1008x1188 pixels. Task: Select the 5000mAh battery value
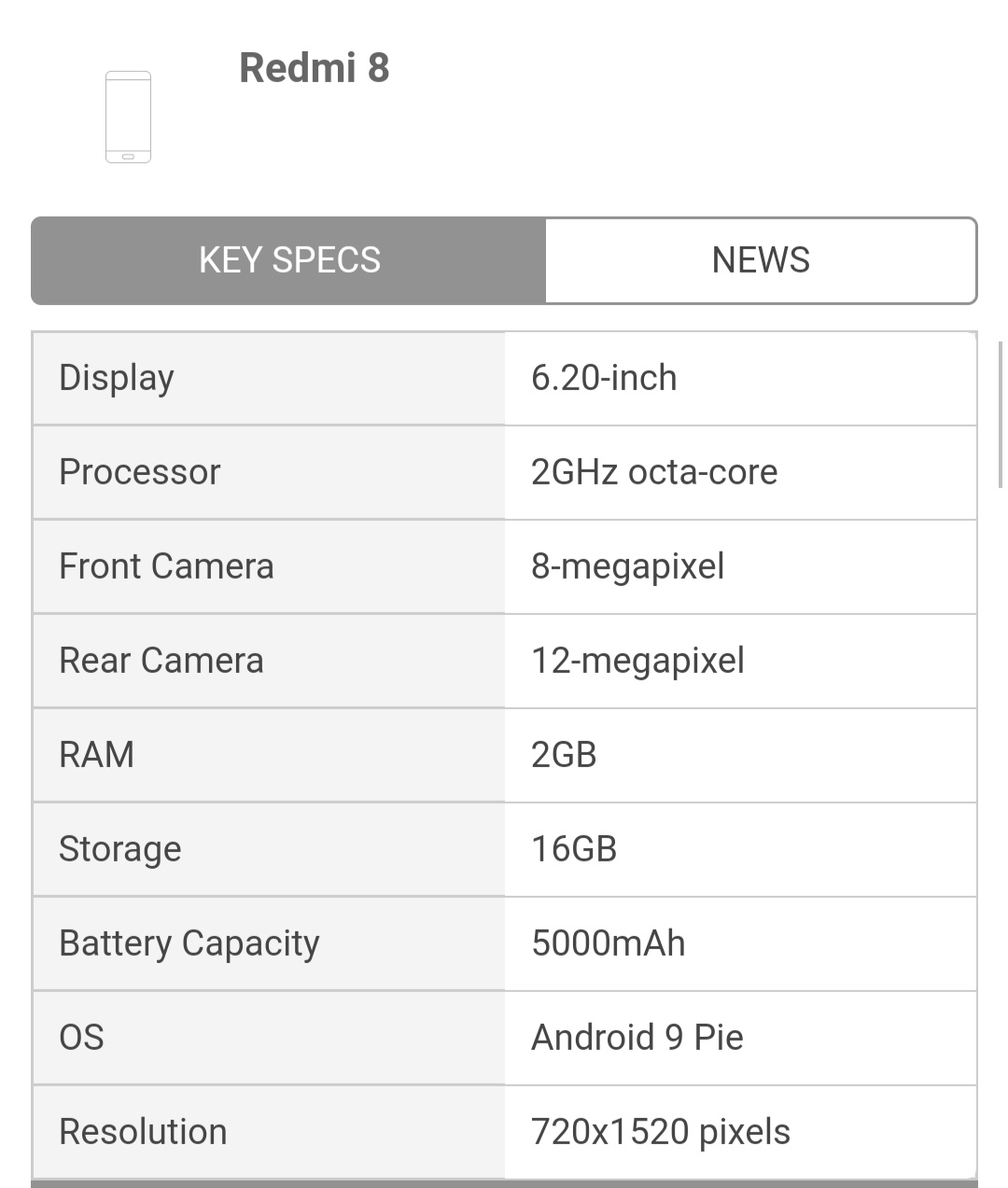609,943
